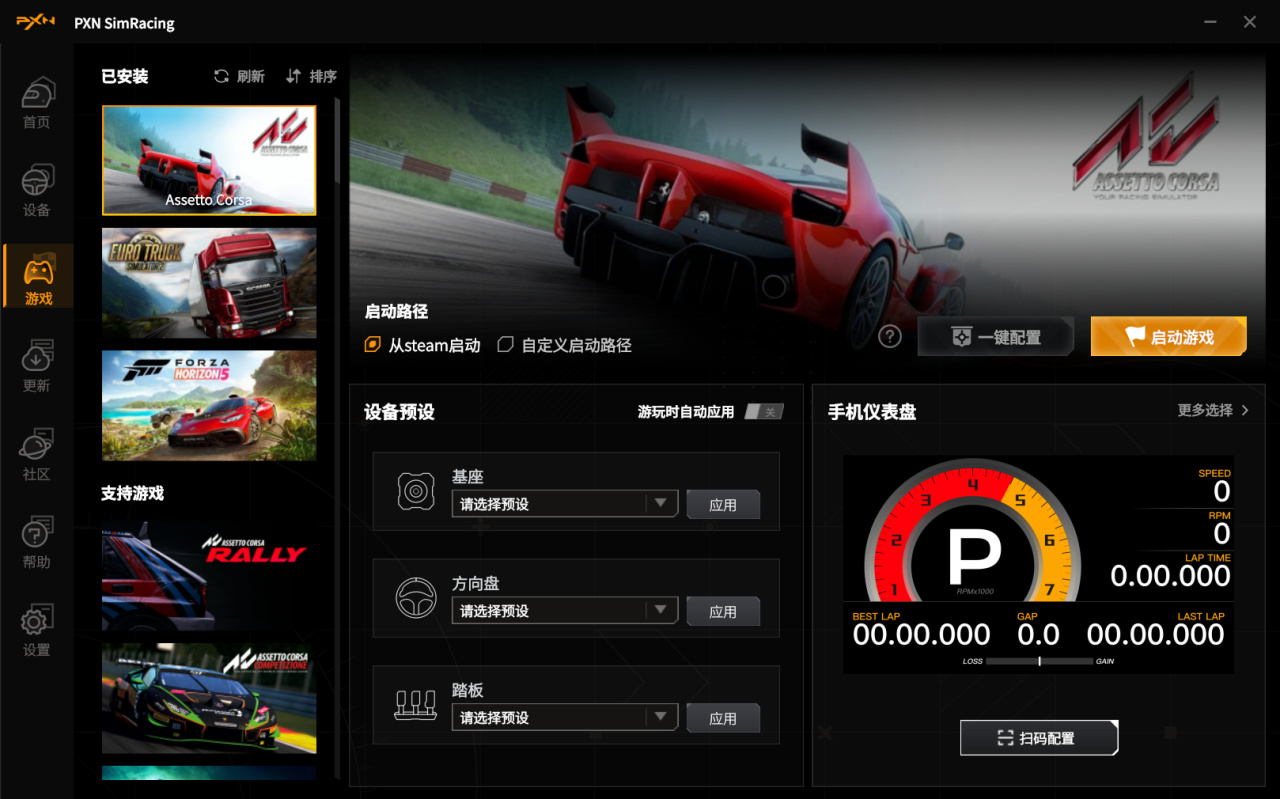Screen dimensions: 1280x799
Task: Click the 踏板 pedals icon
Action: click(x=416, y=705)
